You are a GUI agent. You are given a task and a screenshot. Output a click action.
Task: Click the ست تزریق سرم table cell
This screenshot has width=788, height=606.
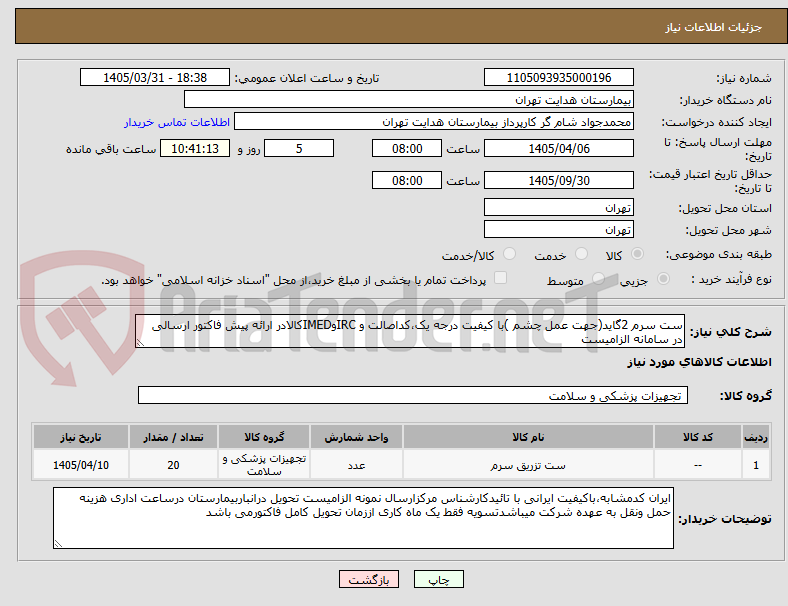[x=528, y=465]
